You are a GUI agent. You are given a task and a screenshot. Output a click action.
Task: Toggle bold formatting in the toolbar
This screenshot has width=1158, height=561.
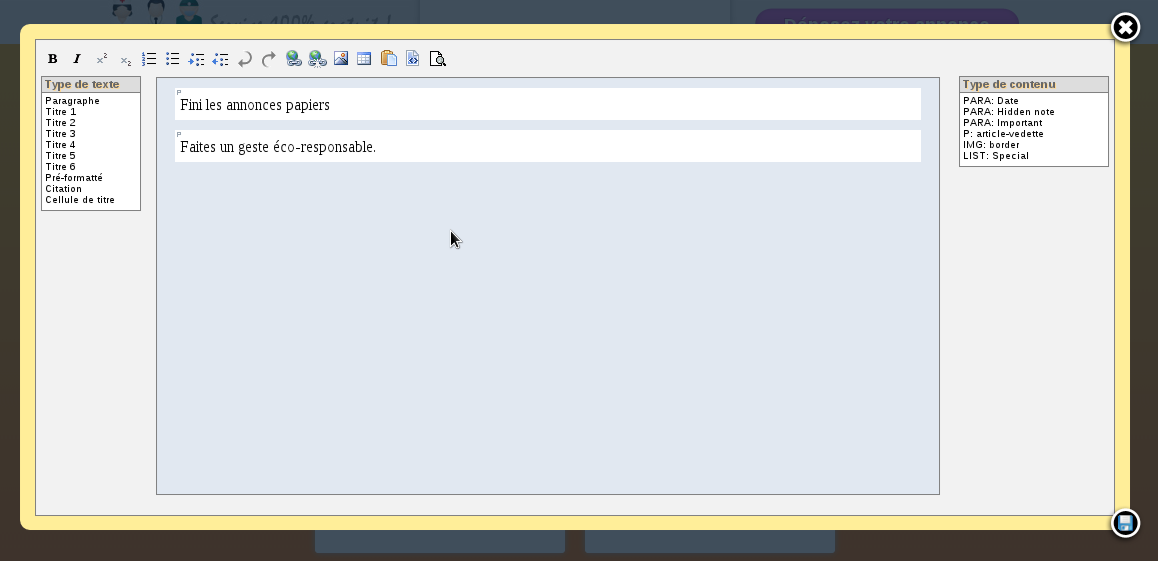pos(53,59)
